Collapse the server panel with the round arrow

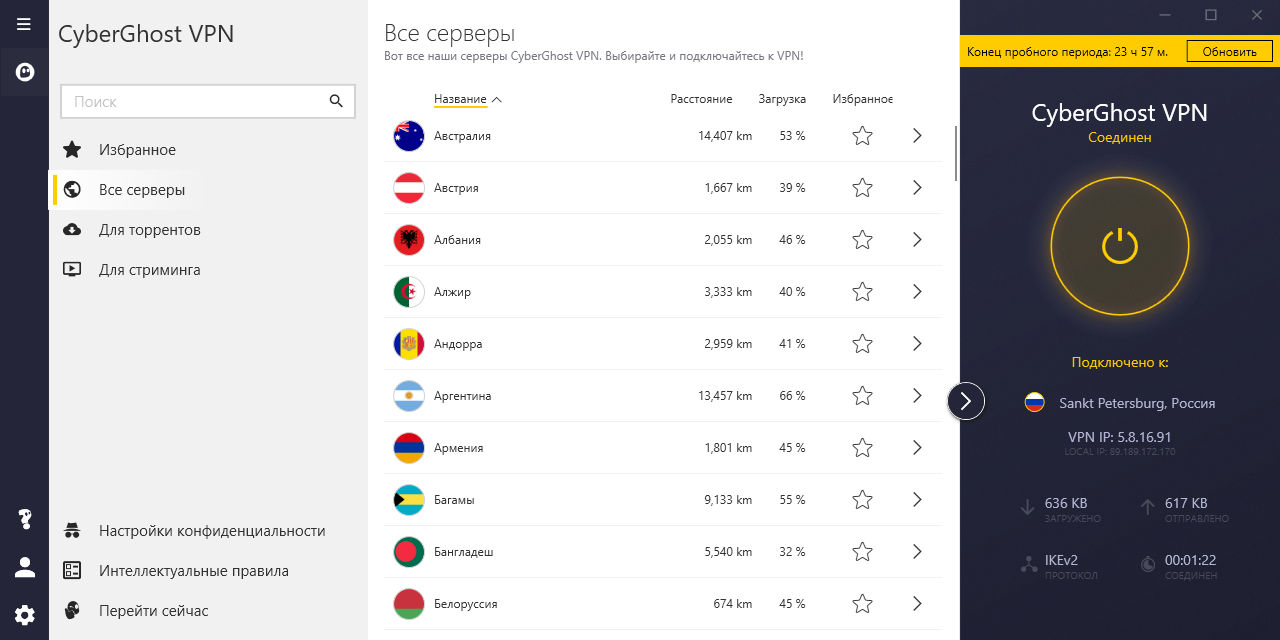(966, 401)
